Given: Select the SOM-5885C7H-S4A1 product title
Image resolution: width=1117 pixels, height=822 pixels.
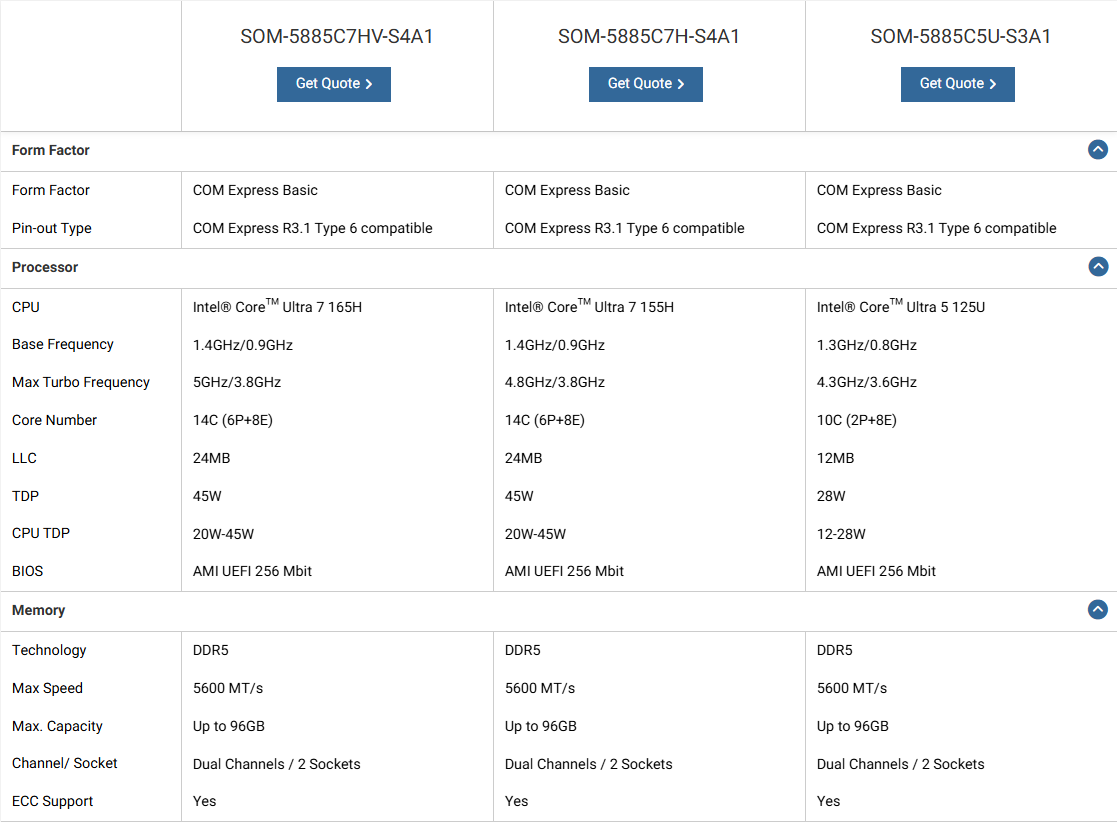Looking at the screenshot, I should [x=649, y=36].
